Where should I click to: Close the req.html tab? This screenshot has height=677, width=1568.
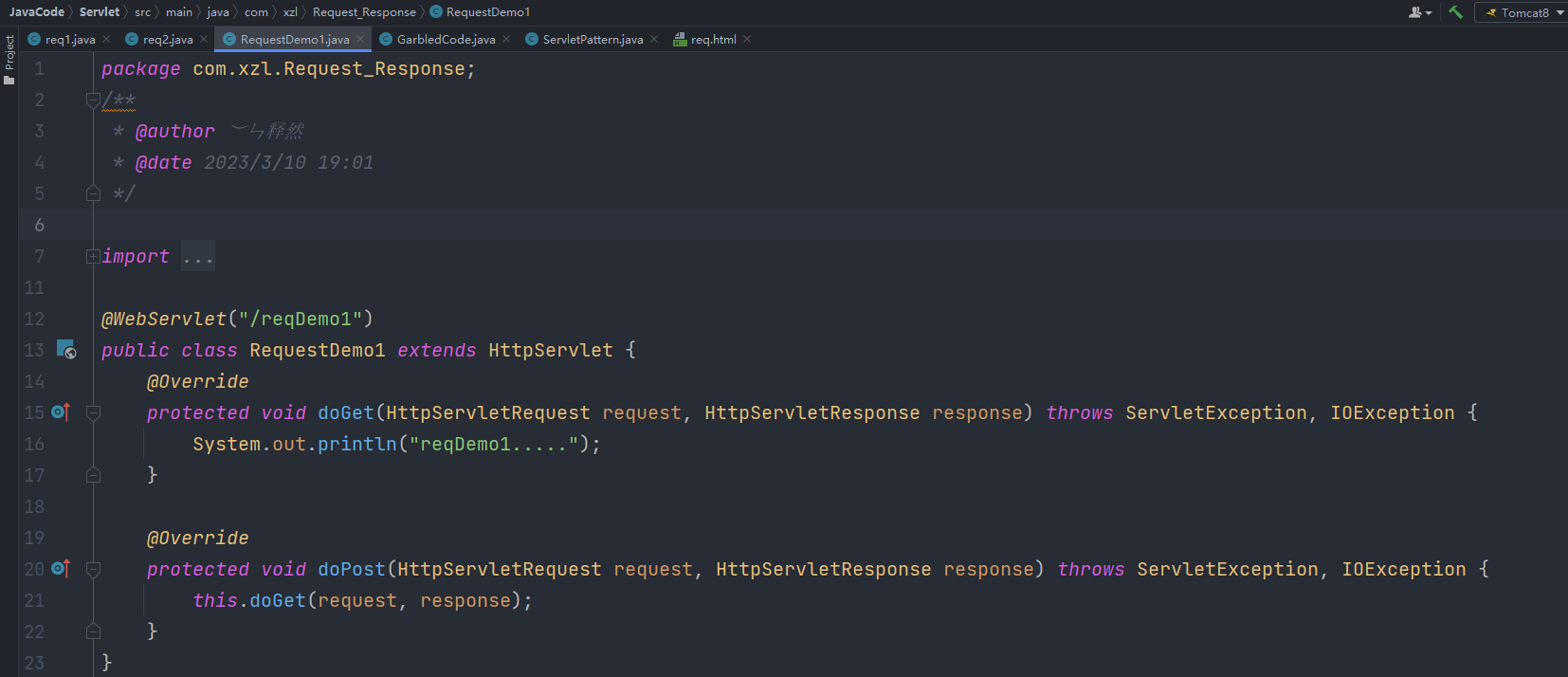pos(747,39)
